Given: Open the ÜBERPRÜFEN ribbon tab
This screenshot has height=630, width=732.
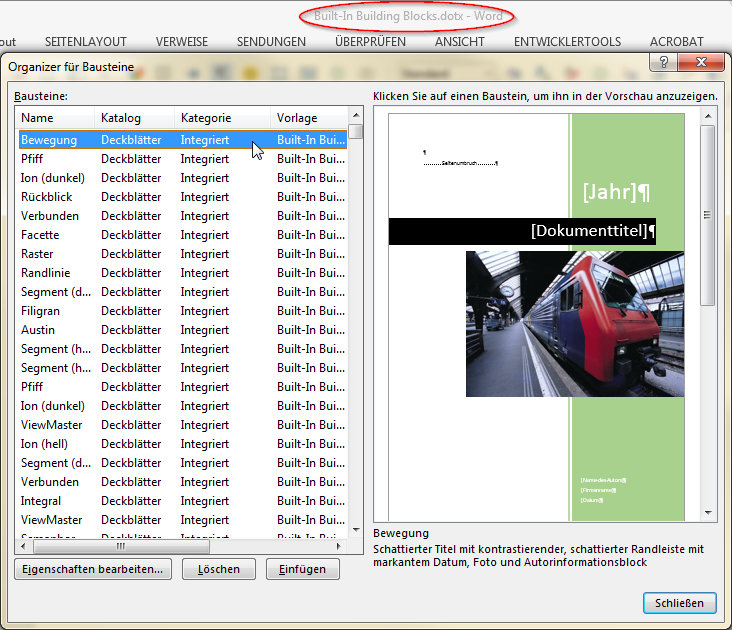Looking at the screenshot, I should (370, 42).
